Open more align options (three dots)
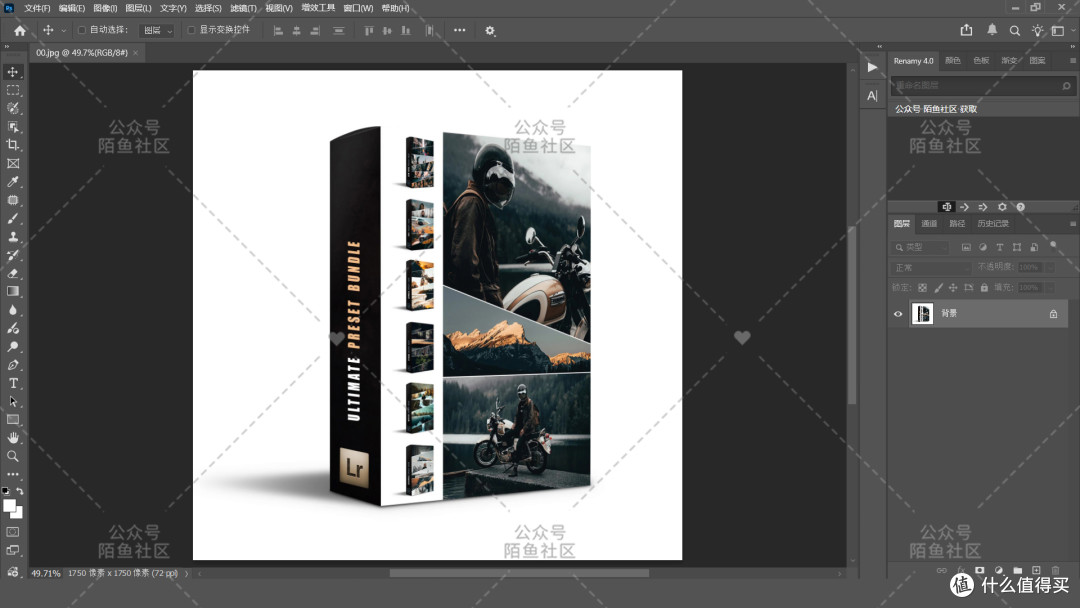 [x=459, y=30]
